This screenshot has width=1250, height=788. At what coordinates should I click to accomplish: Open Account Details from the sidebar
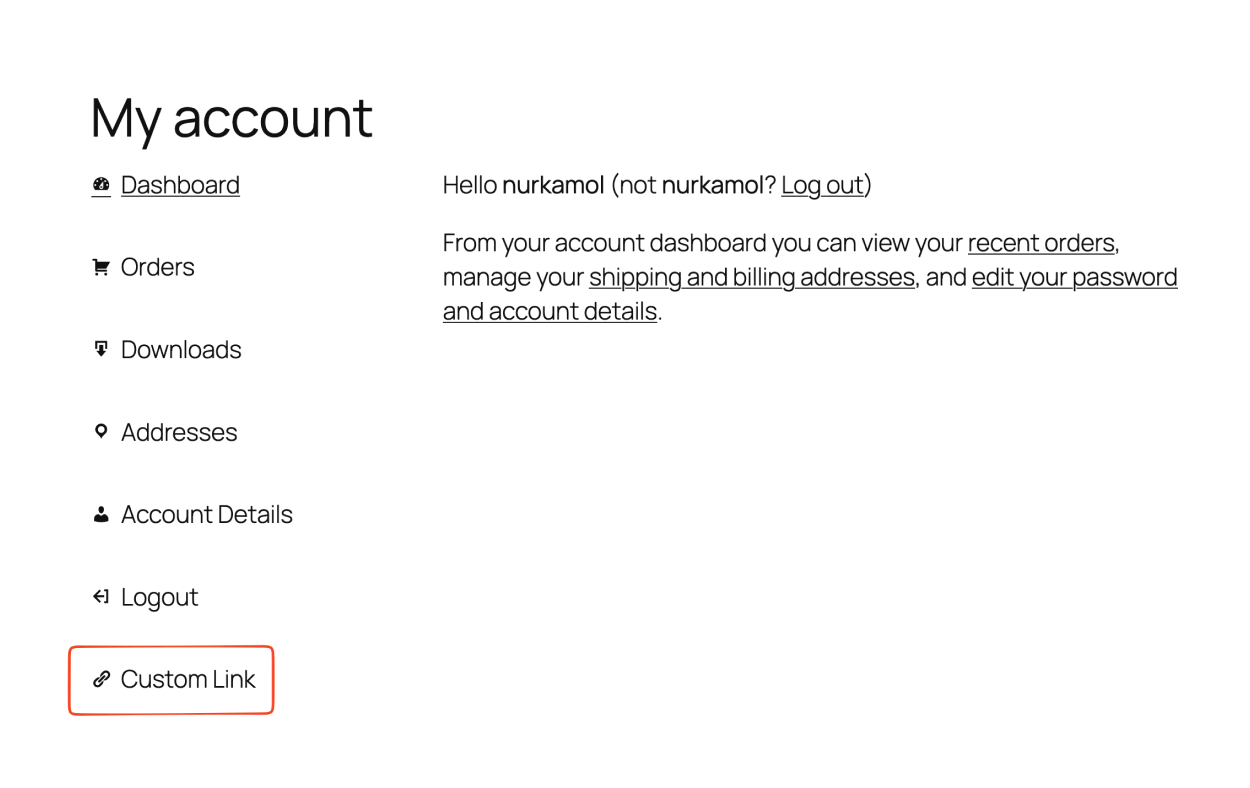207,514
